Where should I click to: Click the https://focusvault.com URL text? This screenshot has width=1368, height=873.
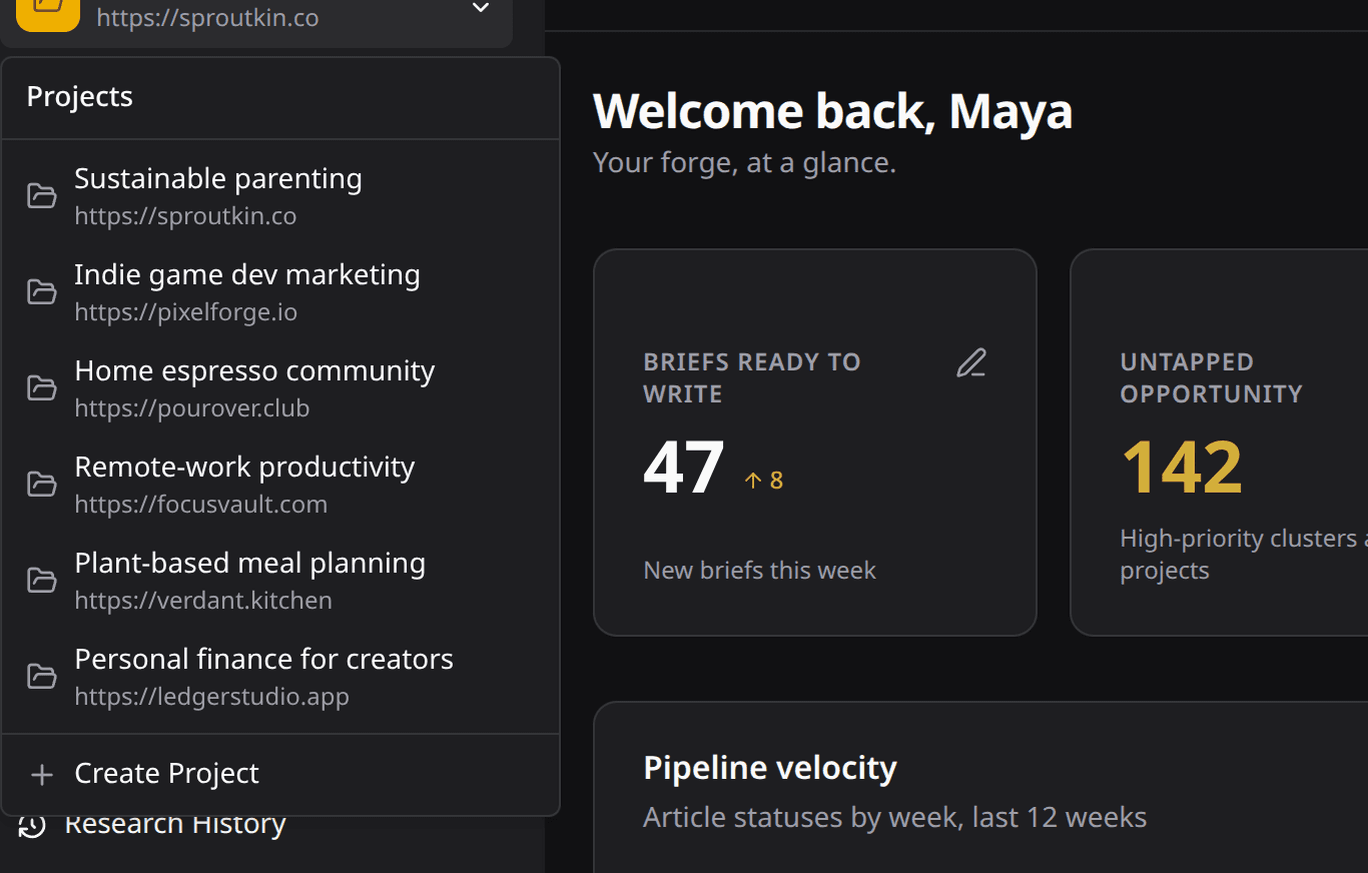click(201, 504)
